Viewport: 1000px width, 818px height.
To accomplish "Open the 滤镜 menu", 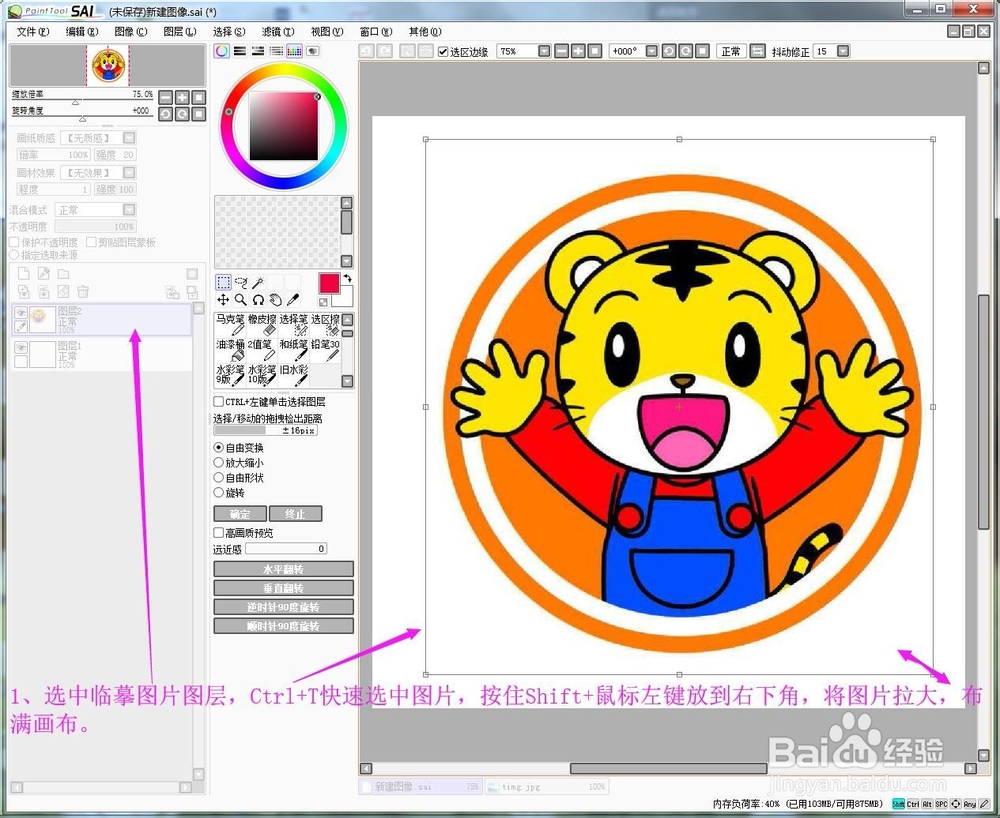I will coord(278,31).
